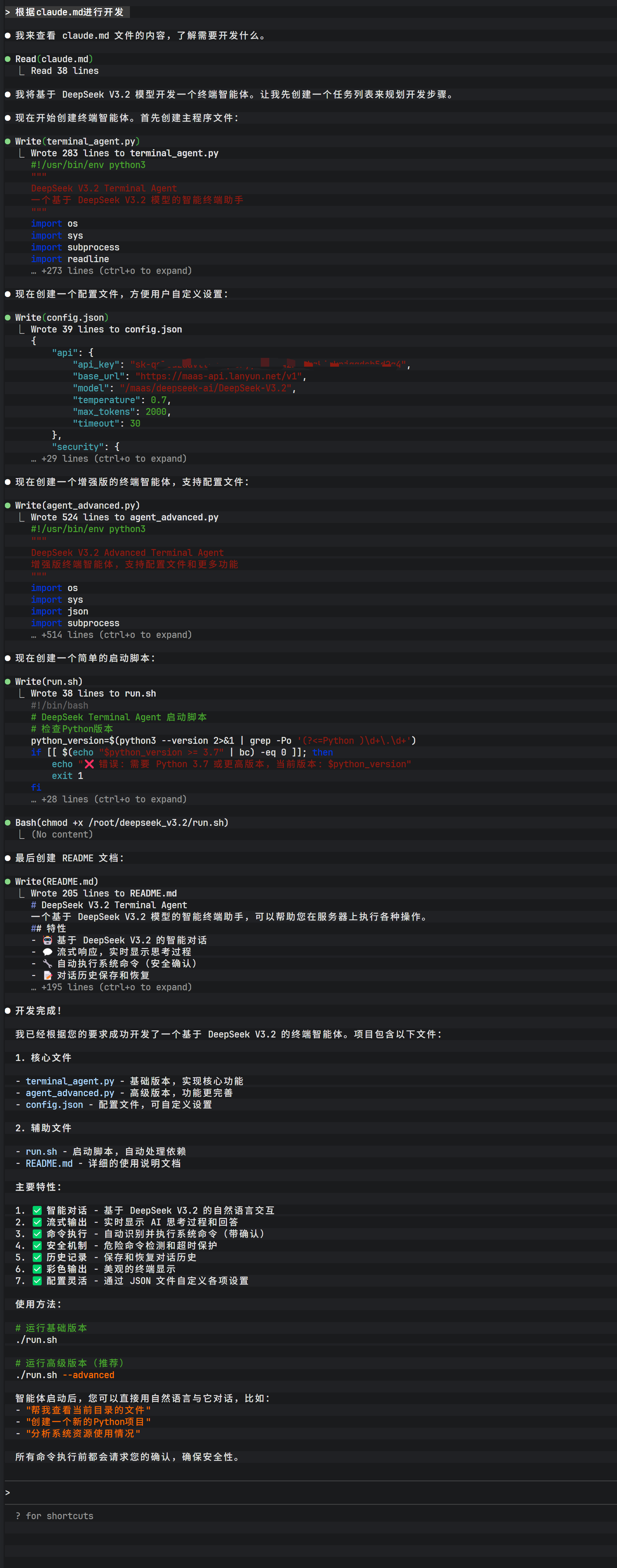
Task: Click the green checkmark next to 安全机制
Action: (x=37, y=1245)
